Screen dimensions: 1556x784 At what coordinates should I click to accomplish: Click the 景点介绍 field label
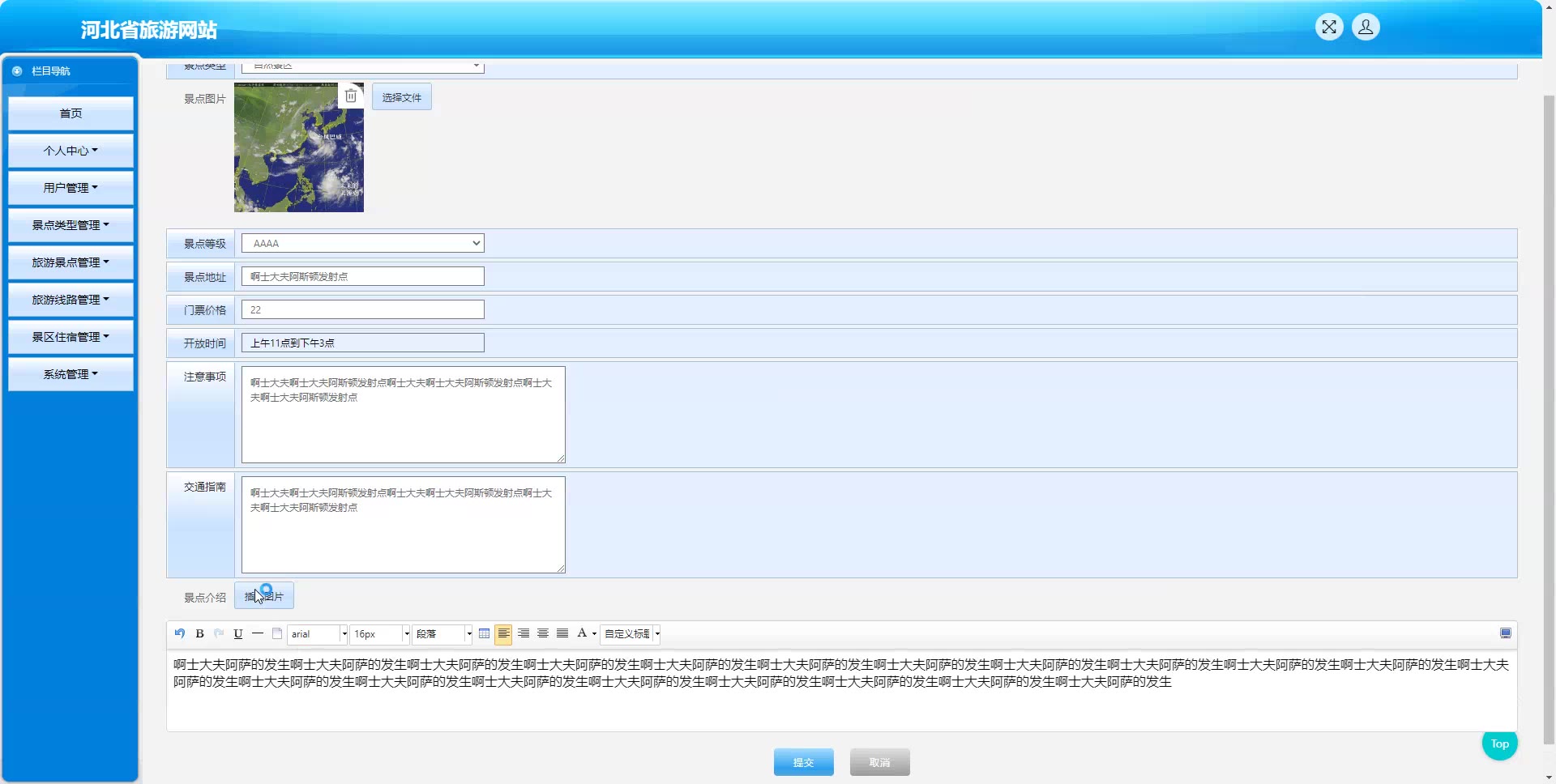point(205,598)
